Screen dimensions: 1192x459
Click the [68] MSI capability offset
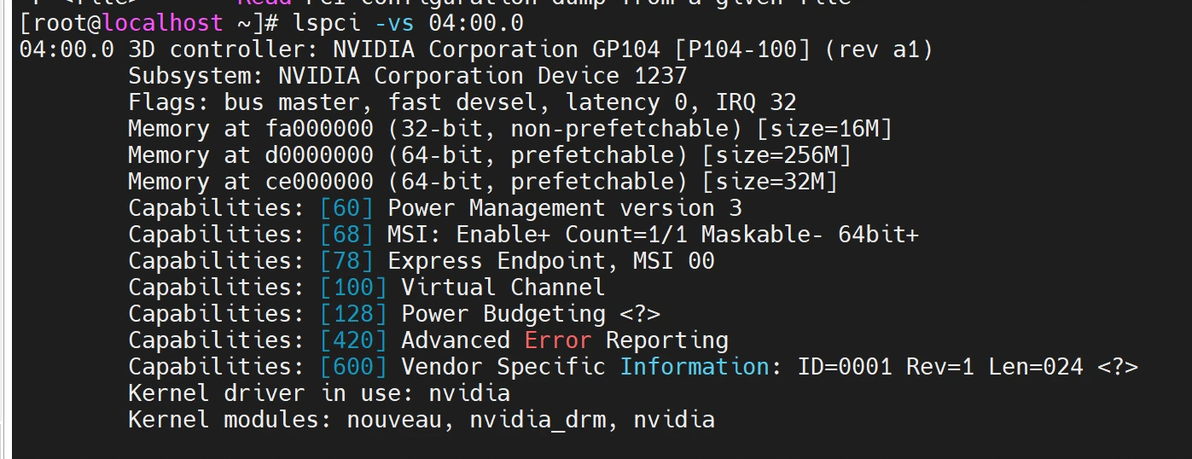[347, 234]
